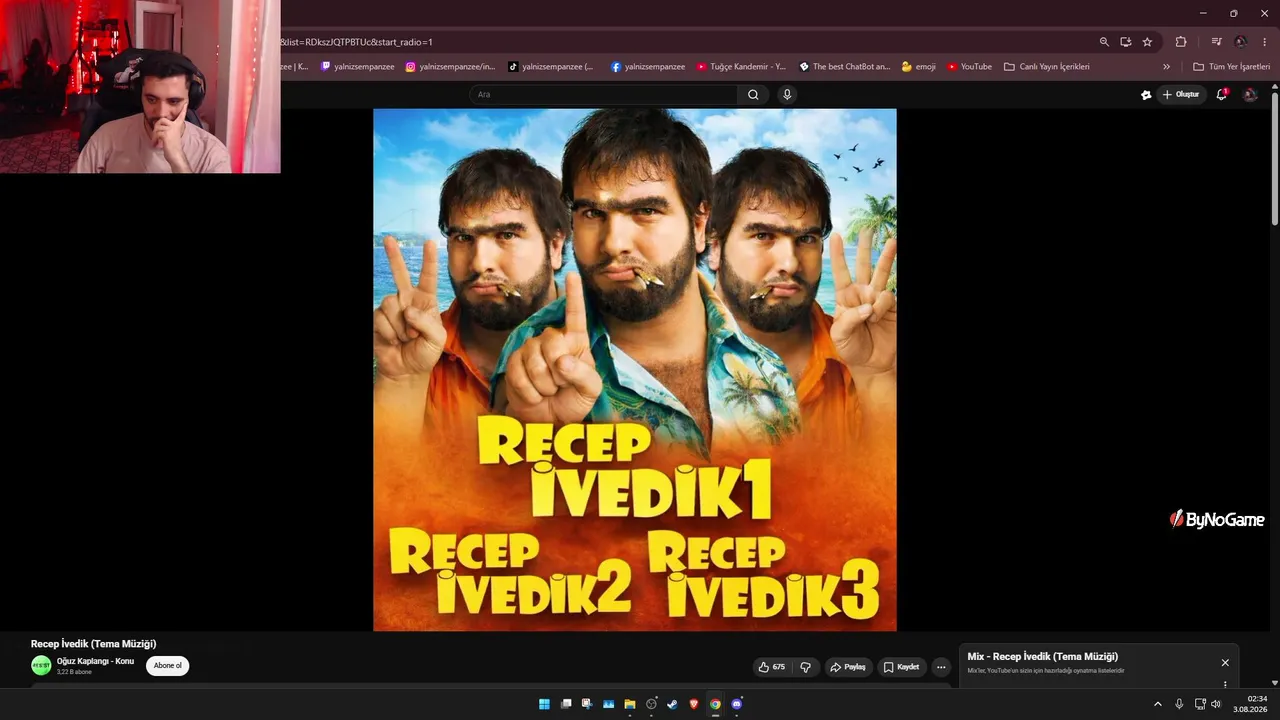This screenshot has width=1280, height=720.
Task: Open the YouTube bookmark
Action: point(969,67)
